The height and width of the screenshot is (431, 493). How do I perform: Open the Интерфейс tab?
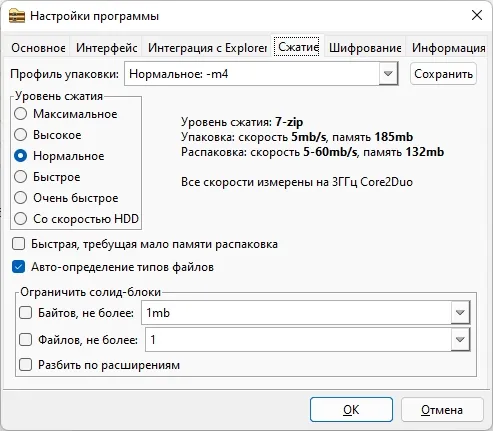(106, 48)
